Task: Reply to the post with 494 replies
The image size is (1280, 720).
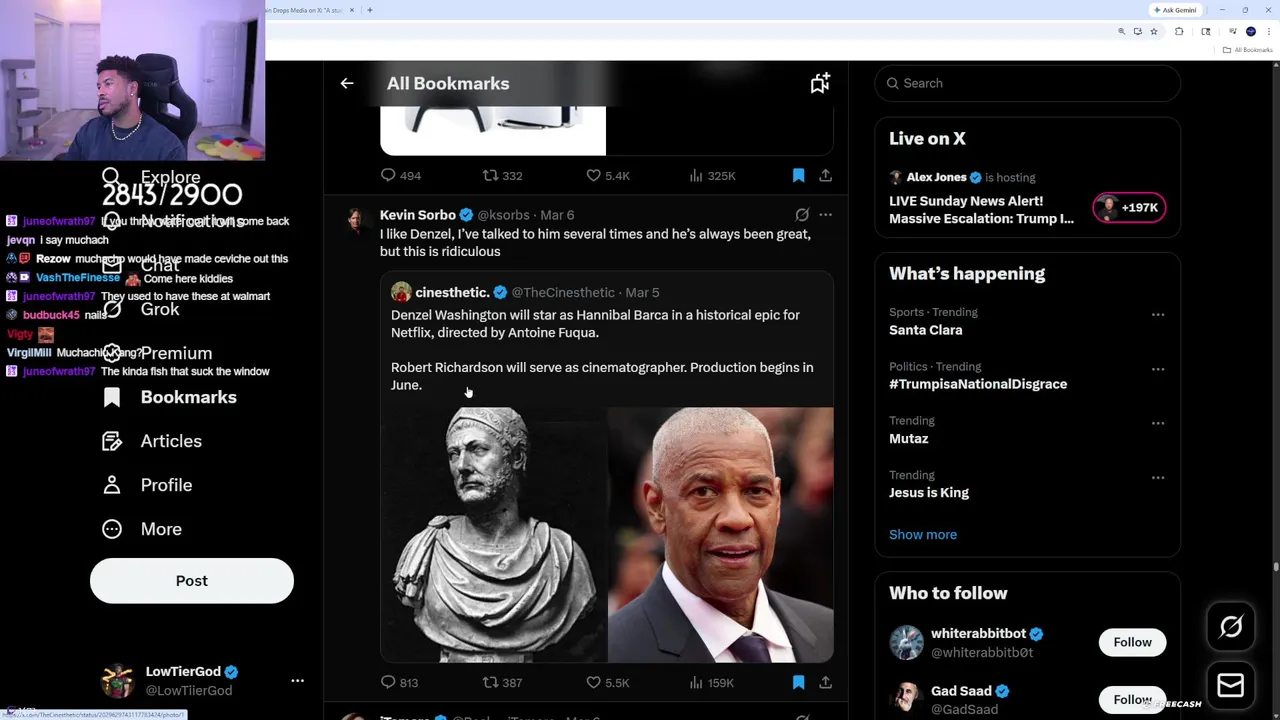Action: coord(400,175)
